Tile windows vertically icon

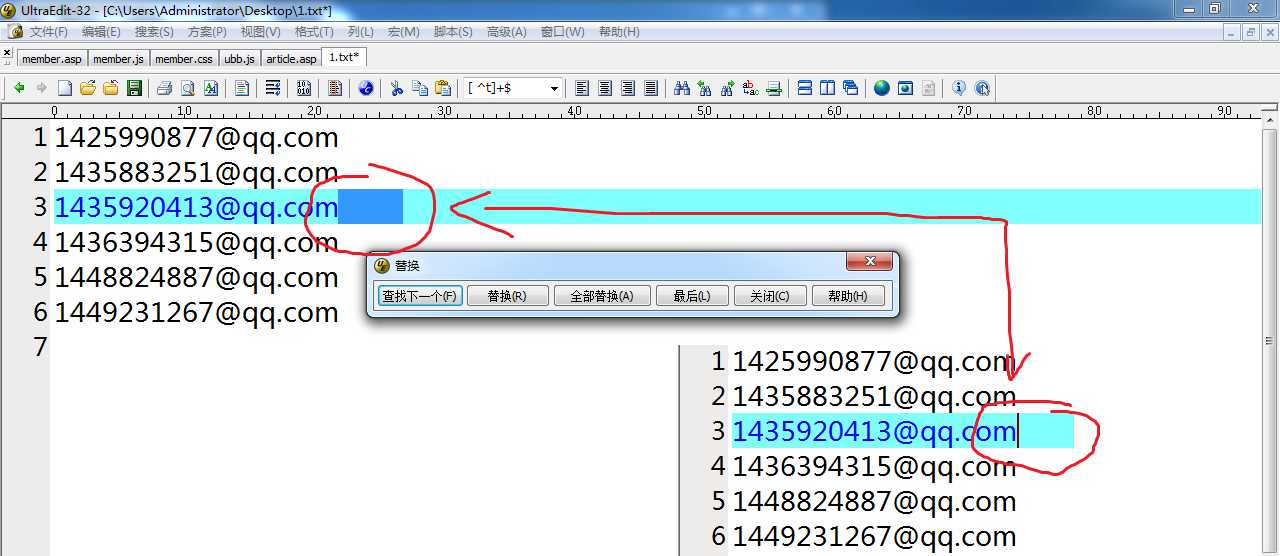click(x=827, y=88)
